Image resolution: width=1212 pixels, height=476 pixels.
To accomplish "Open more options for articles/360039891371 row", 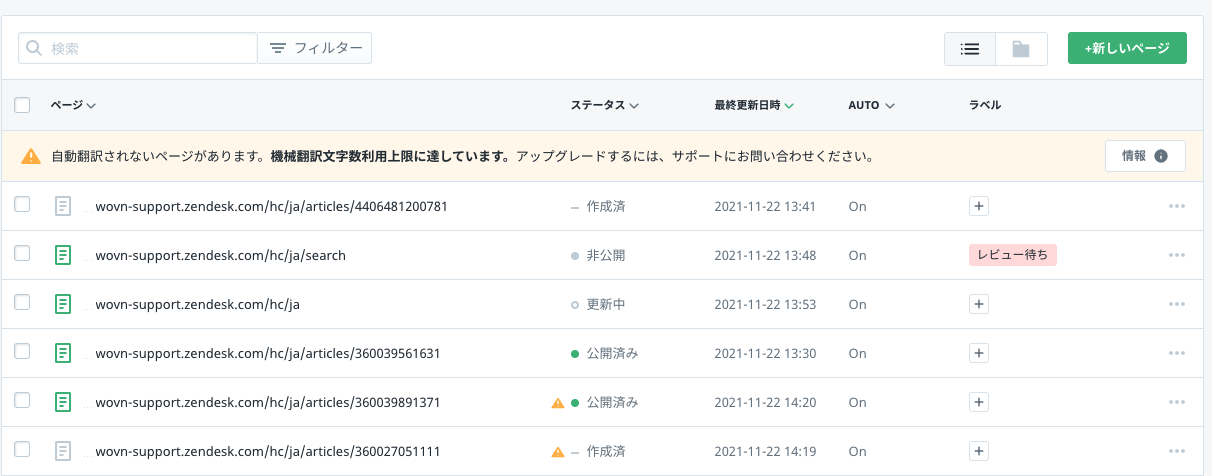I will [x=1176, y=402].
